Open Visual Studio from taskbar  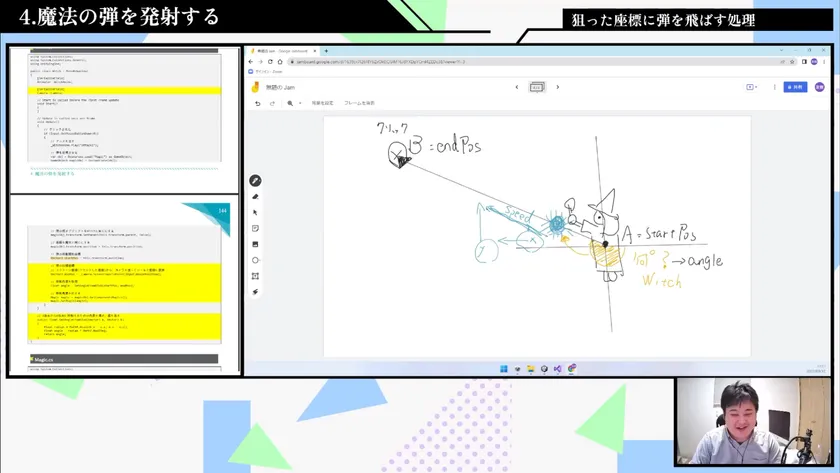click(558, 369)
